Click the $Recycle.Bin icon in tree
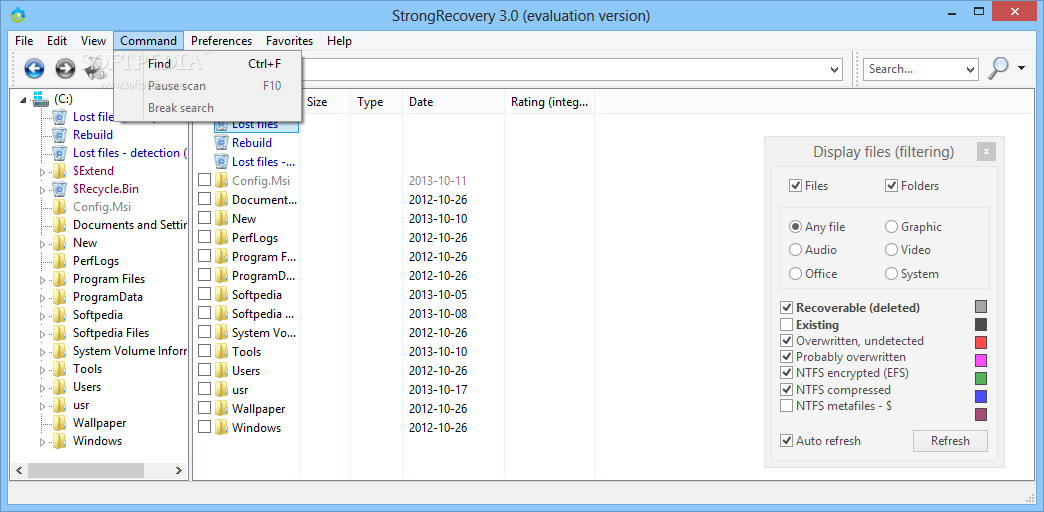Viewport: 1044px width, 512px height. 59,188
